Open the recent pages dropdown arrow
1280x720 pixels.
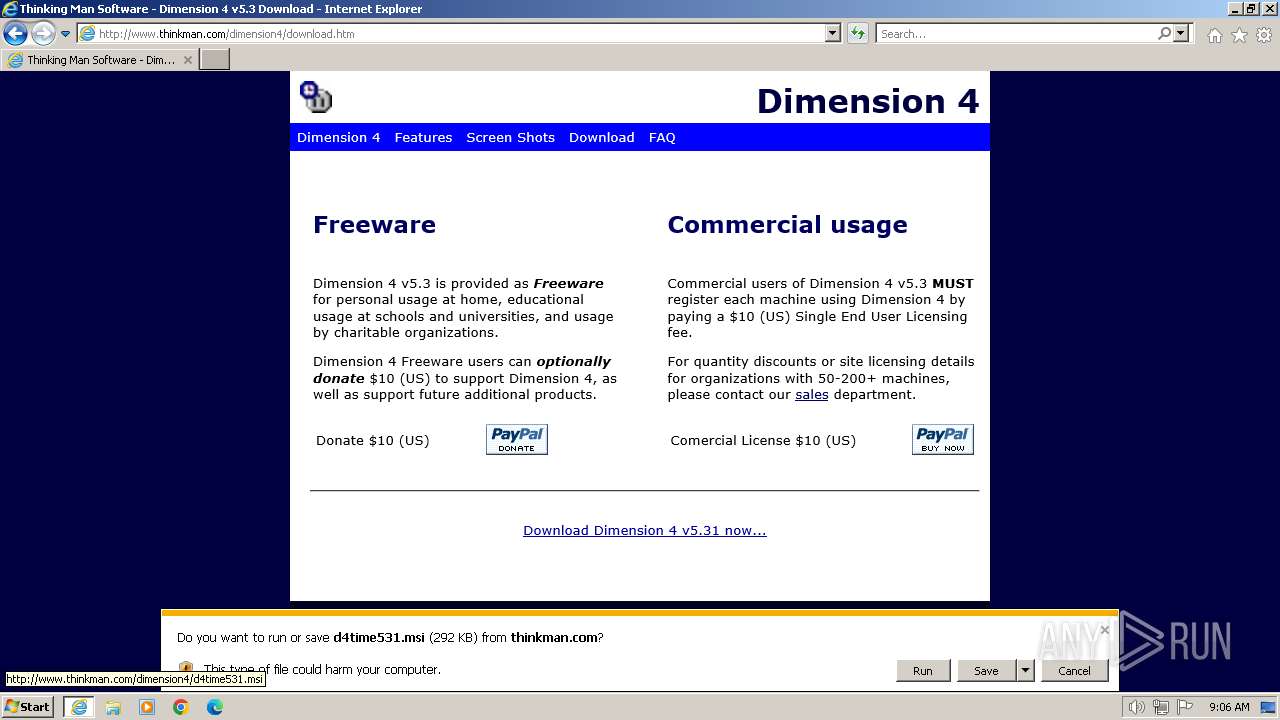[66, 34]
